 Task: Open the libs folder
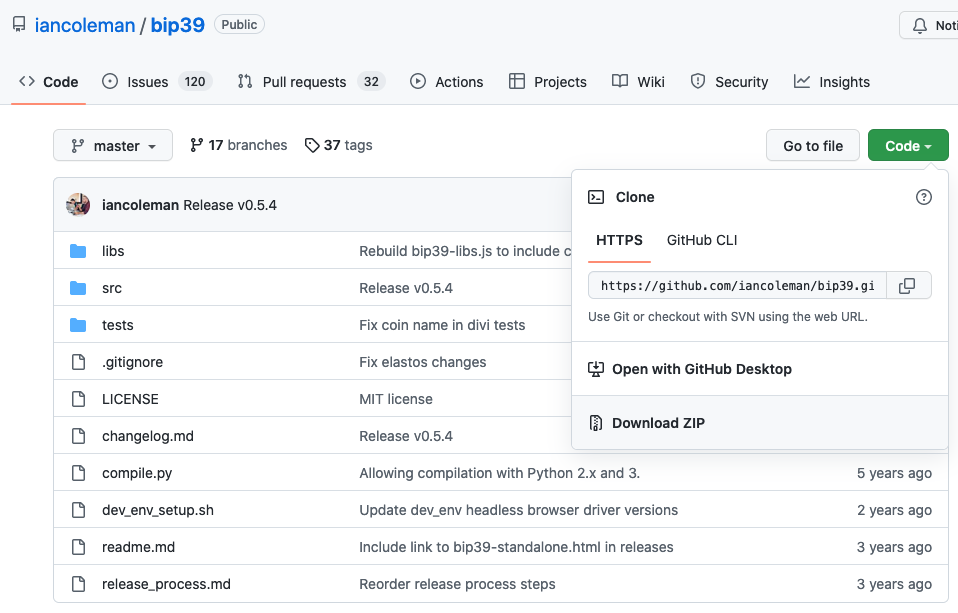[x=113, y=251]
